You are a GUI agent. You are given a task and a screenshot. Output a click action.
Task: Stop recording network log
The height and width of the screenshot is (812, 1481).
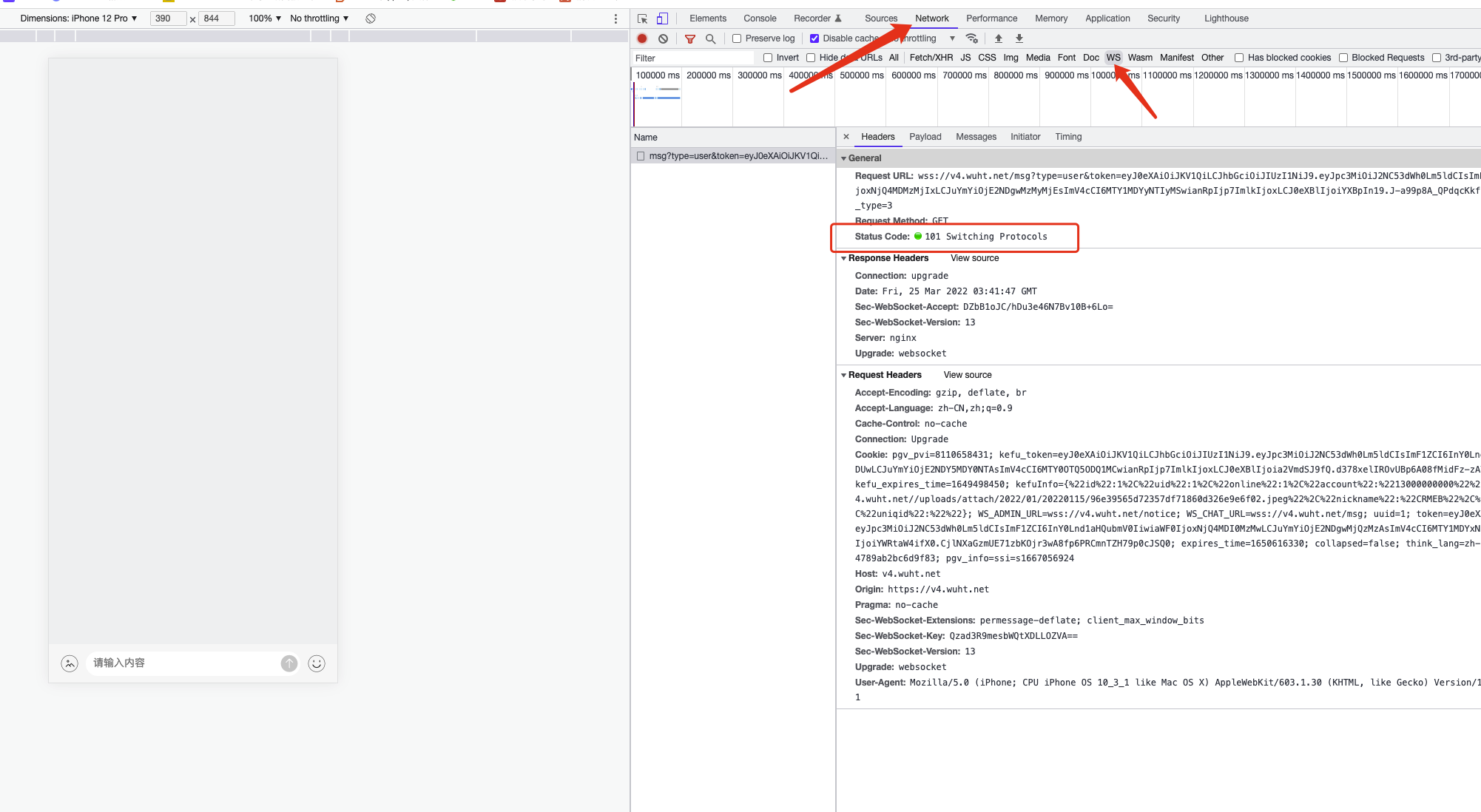click(x=642, y=38)
